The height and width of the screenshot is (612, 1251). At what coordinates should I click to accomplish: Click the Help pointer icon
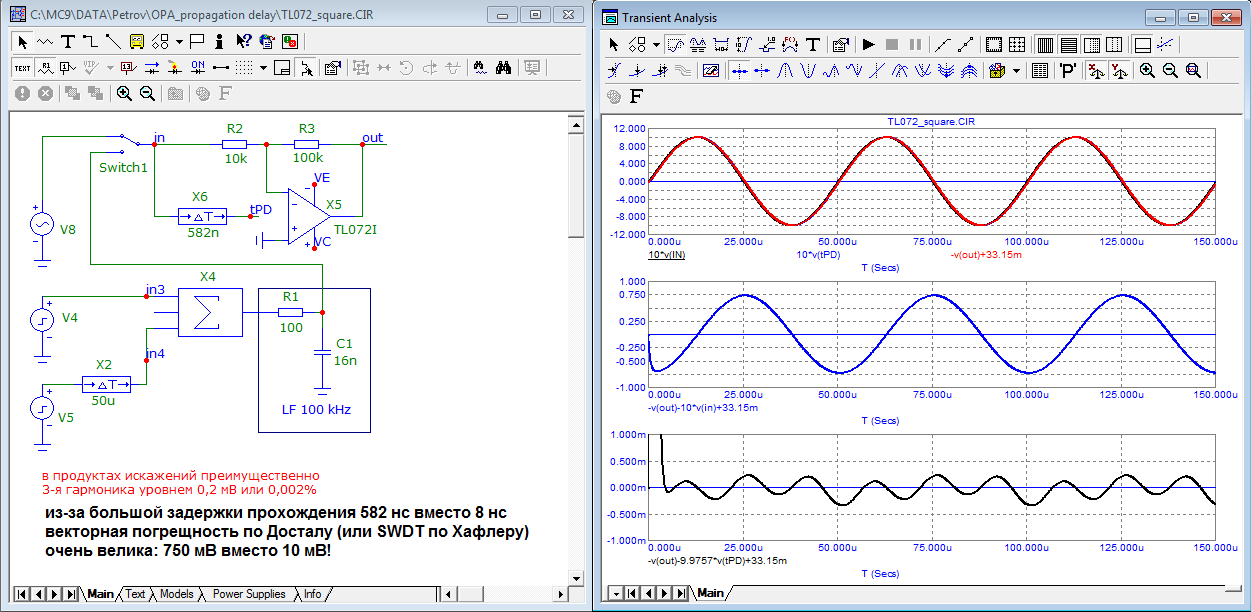[243, 42]
